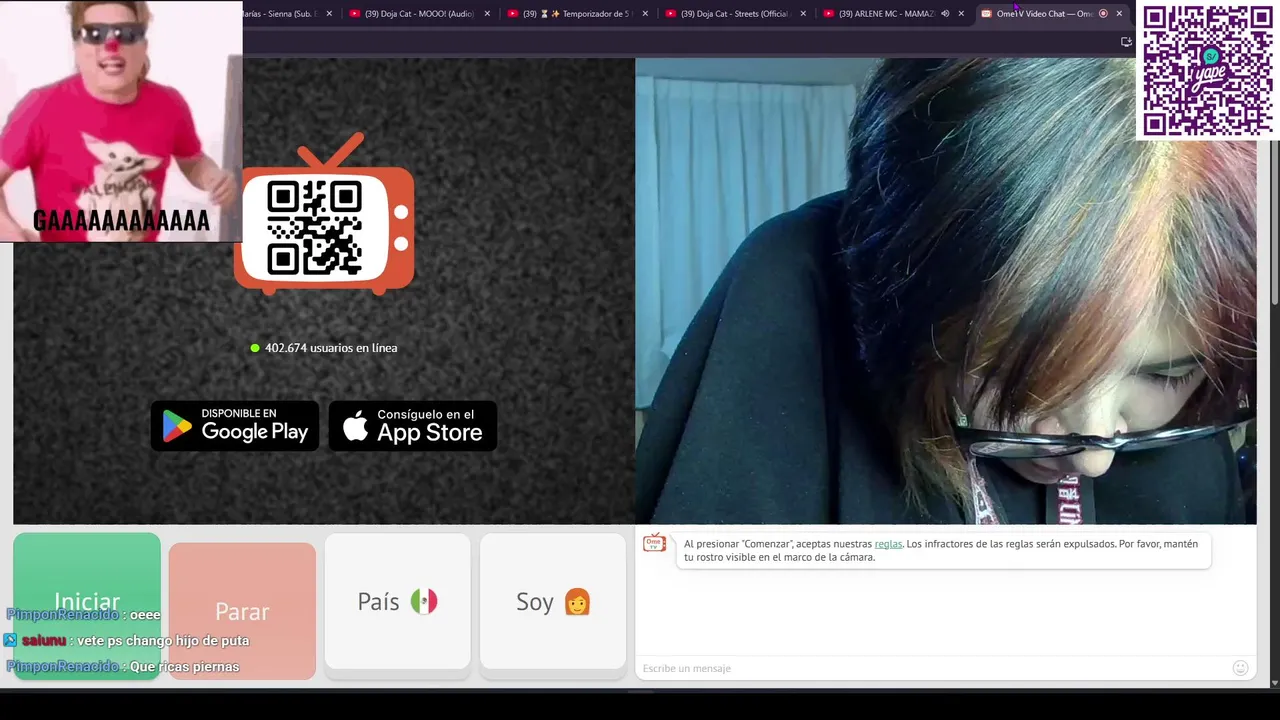1280x720 pixels.
Task: Close the Doja Cat - MOOO! tab
Action: (x=487, y=14)
